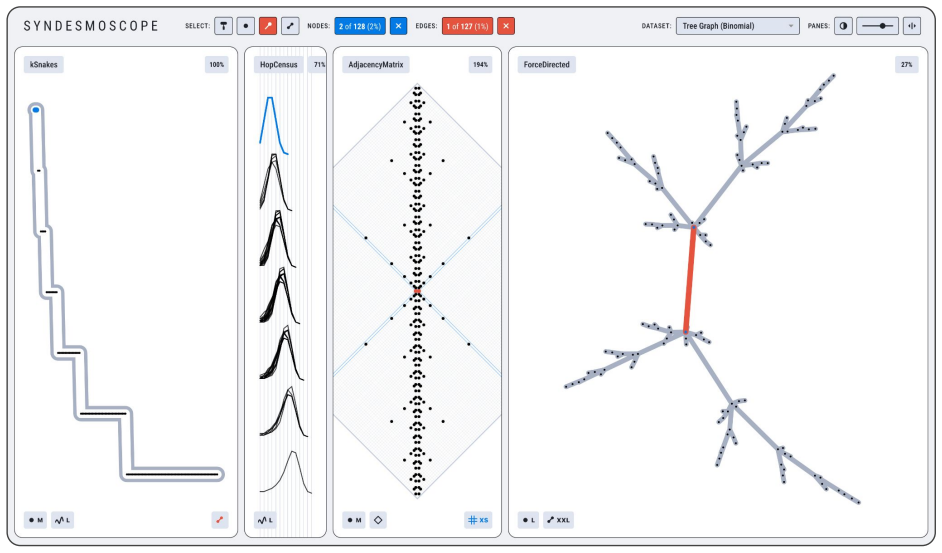This screenshot has height=553, width=942.
Task: Open the Dataset dropdown 'Tree Graph (Binomial)'
Action: [x=737, y=26]
